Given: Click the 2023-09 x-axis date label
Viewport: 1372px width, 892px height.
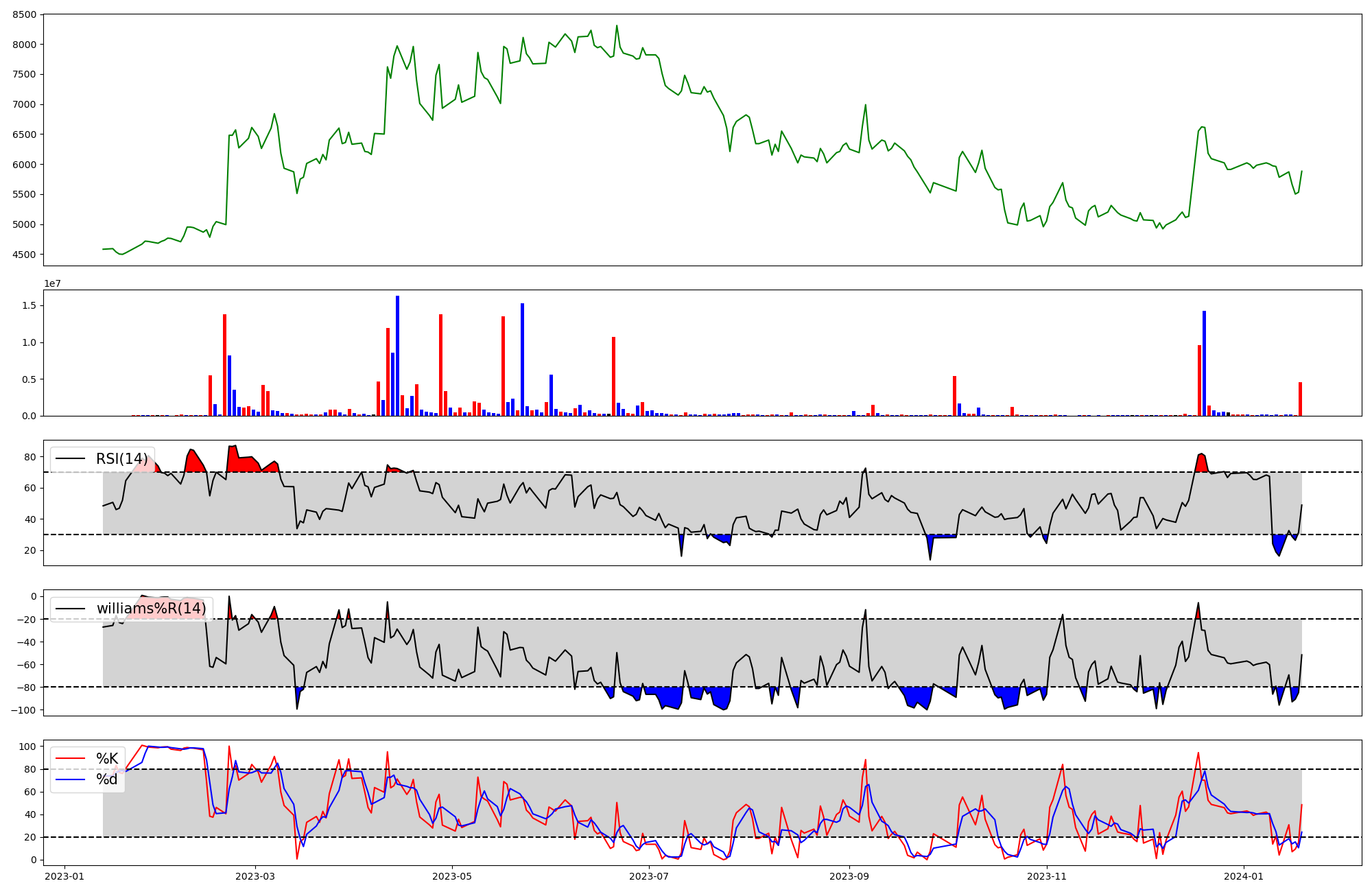Looking at the screenshot, I should [849, 876].
